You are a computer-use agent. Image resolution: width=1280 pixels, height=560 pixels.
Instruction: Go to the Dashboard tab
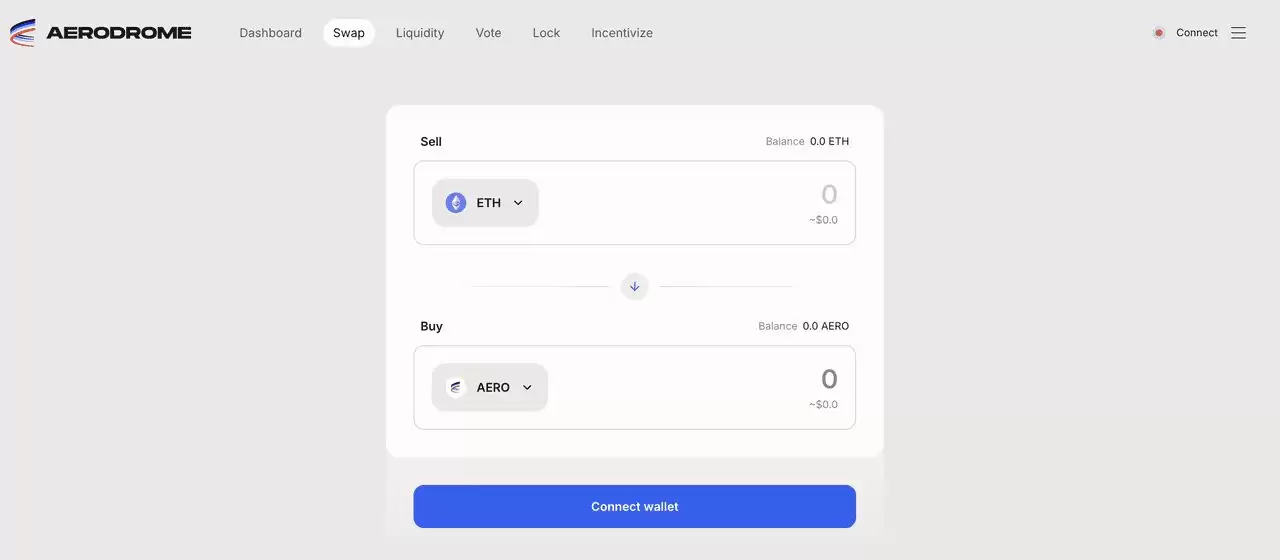(x=270, y=33)
